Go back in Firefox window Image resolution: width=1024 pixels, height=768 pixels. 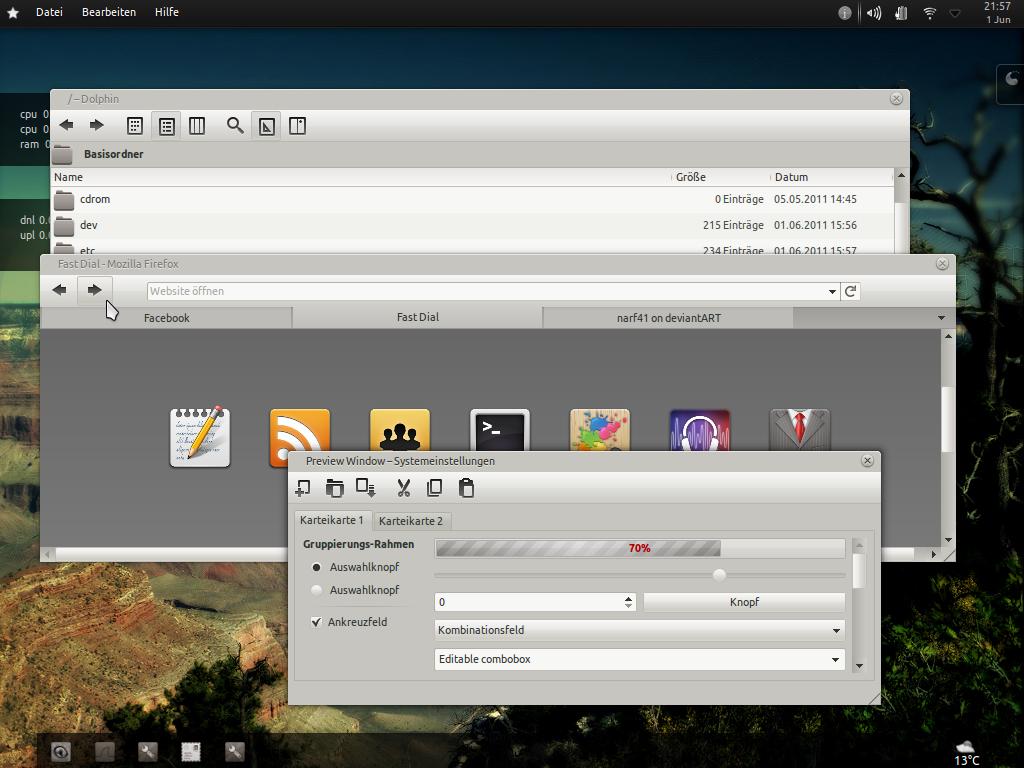59,290
